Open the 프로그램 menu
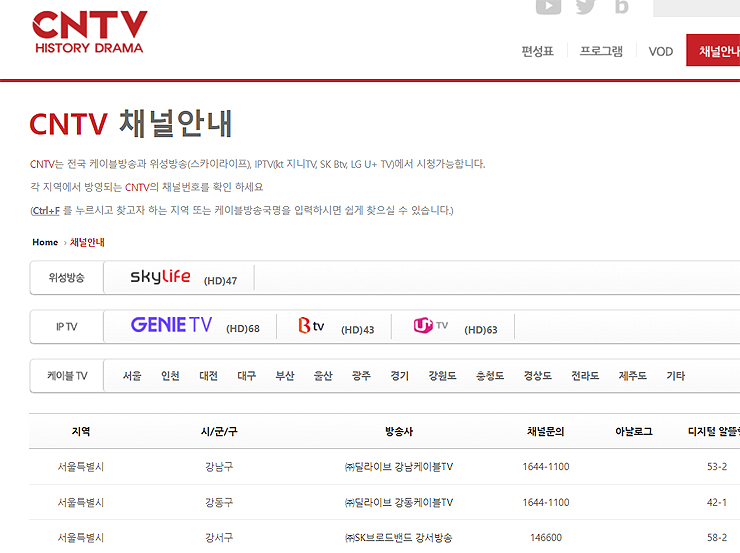 [x=601, y=51]
